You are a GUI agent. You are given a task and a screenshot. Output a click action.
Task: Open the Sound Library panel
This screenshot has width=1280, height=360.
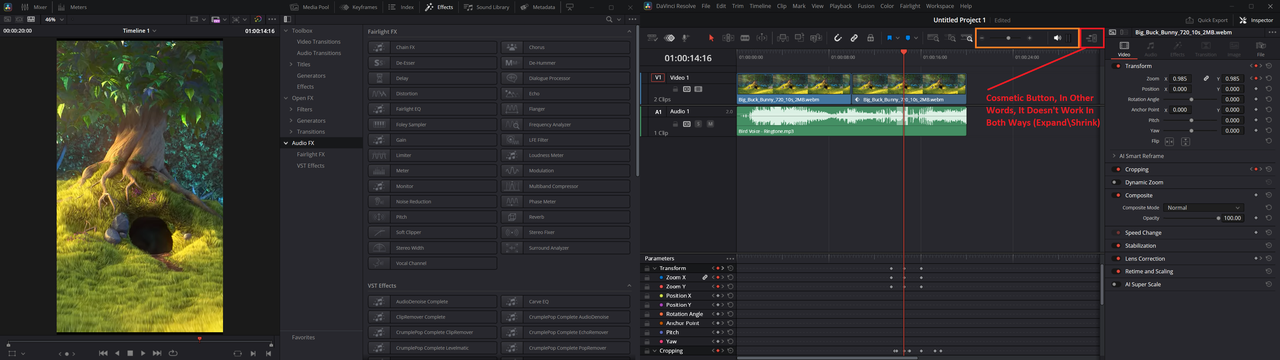[x=487, y=7]
